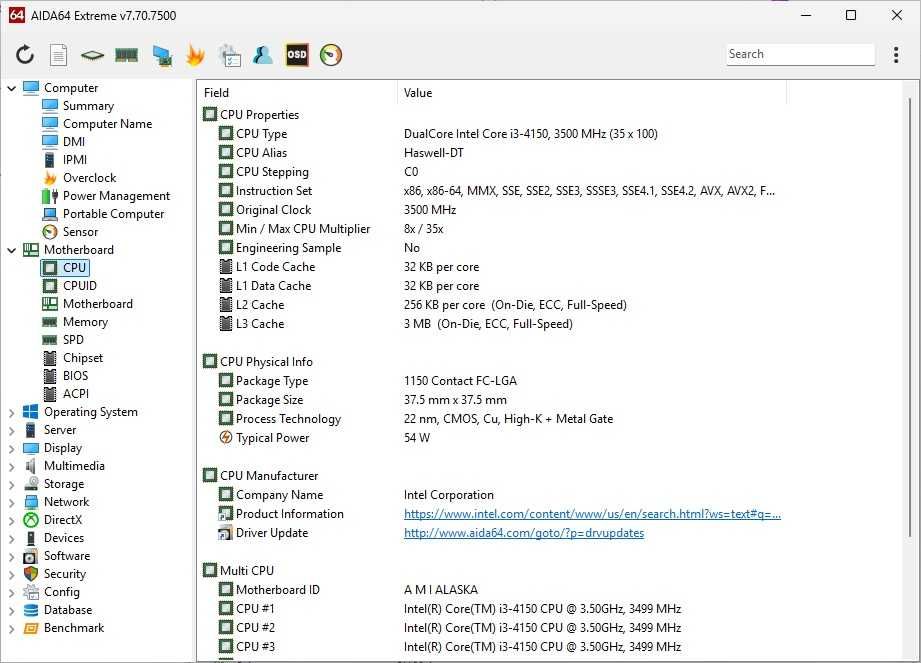Expand the DirectX node
Viewport: 921px width, 663px height.
pyautogui.click(x=11, y=521)
